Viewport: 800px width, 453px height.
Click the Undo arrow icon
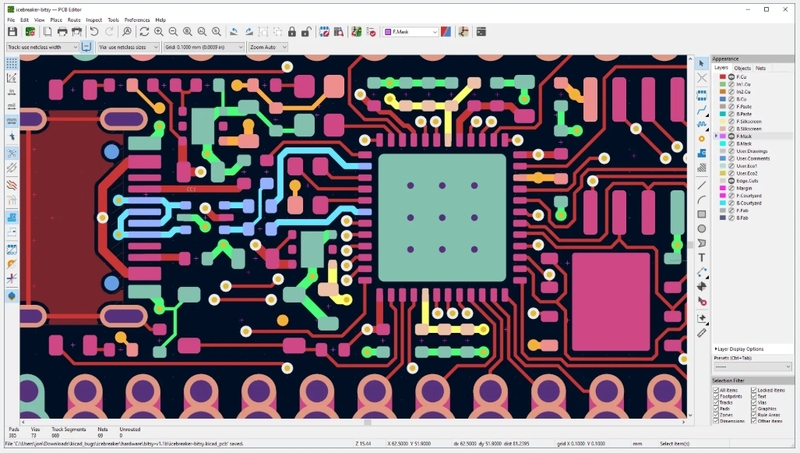94,32
